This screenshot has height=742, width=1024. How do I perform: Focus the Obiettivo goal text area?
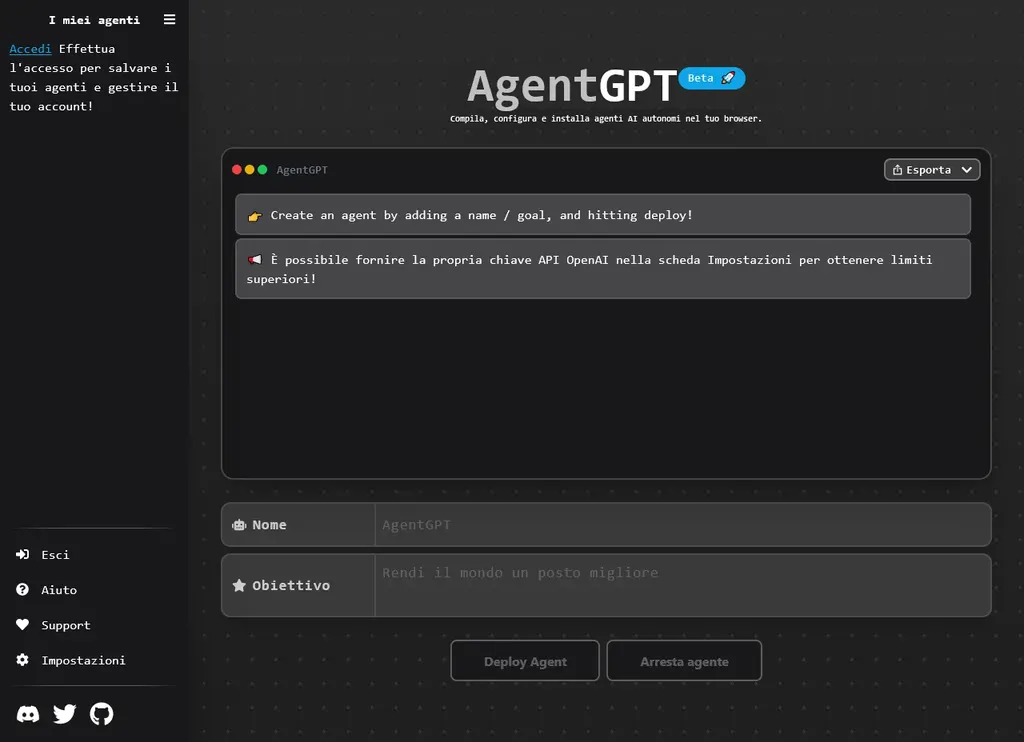tap(682, 585)
